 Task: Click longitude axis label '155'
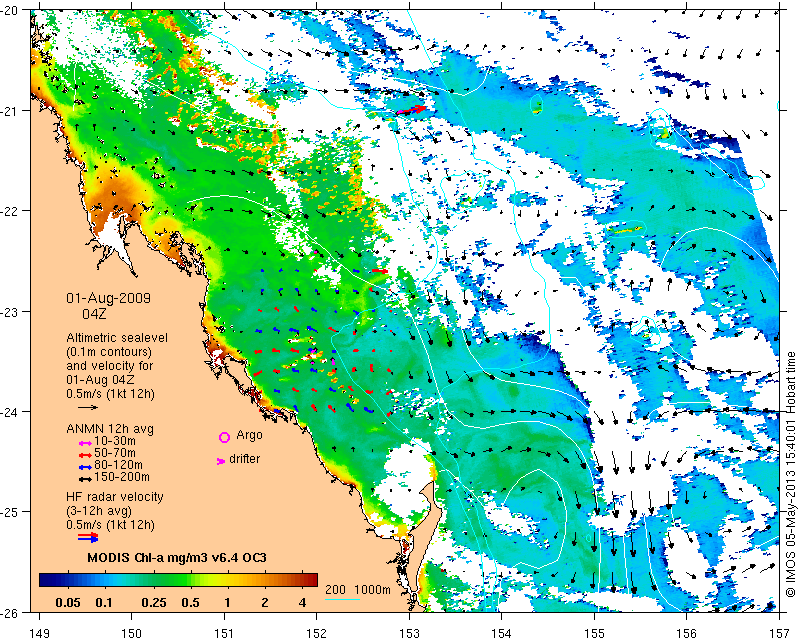[594, 633]
